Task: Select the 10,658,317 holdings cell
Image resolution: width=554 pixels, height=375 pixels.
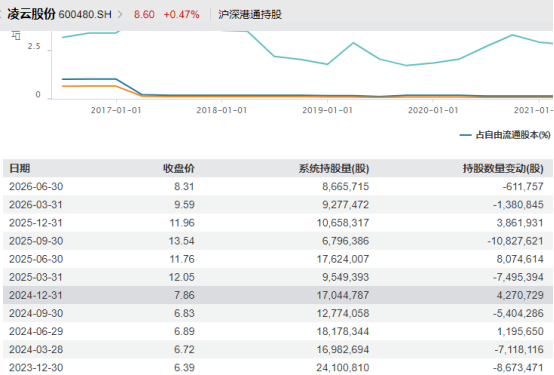Action: tap(343, 223)
